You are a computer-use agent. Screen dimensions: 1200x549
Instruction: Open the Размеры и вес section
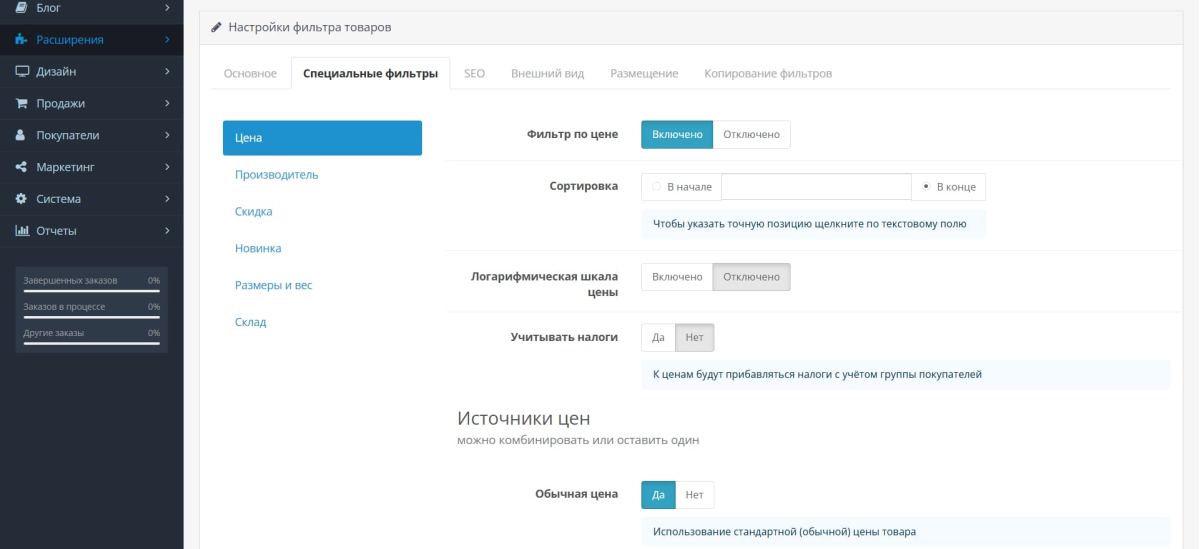pyautogui.click(x=322, y=285)
